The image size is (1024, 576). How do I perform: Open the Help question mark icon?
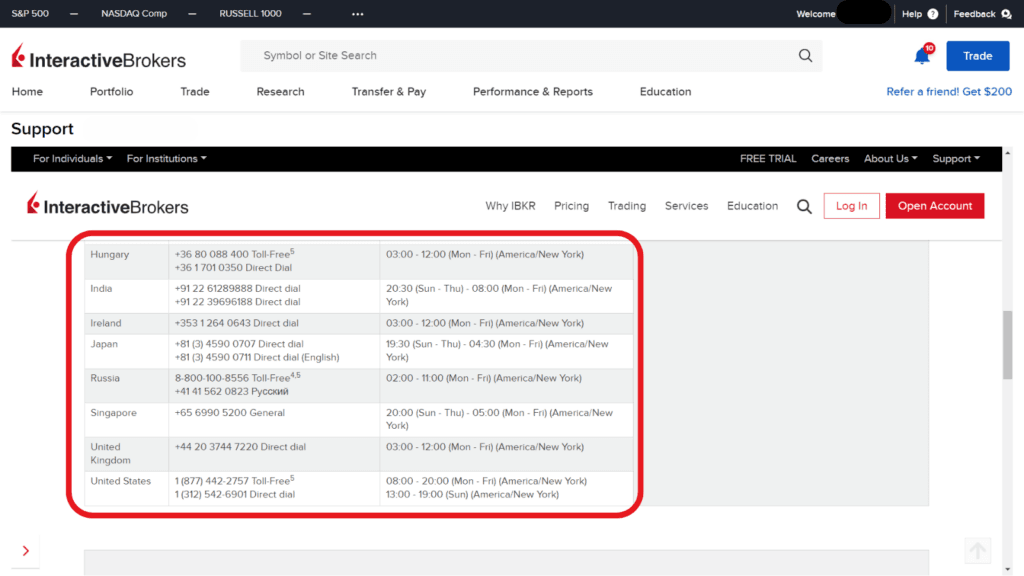point(934,13)
